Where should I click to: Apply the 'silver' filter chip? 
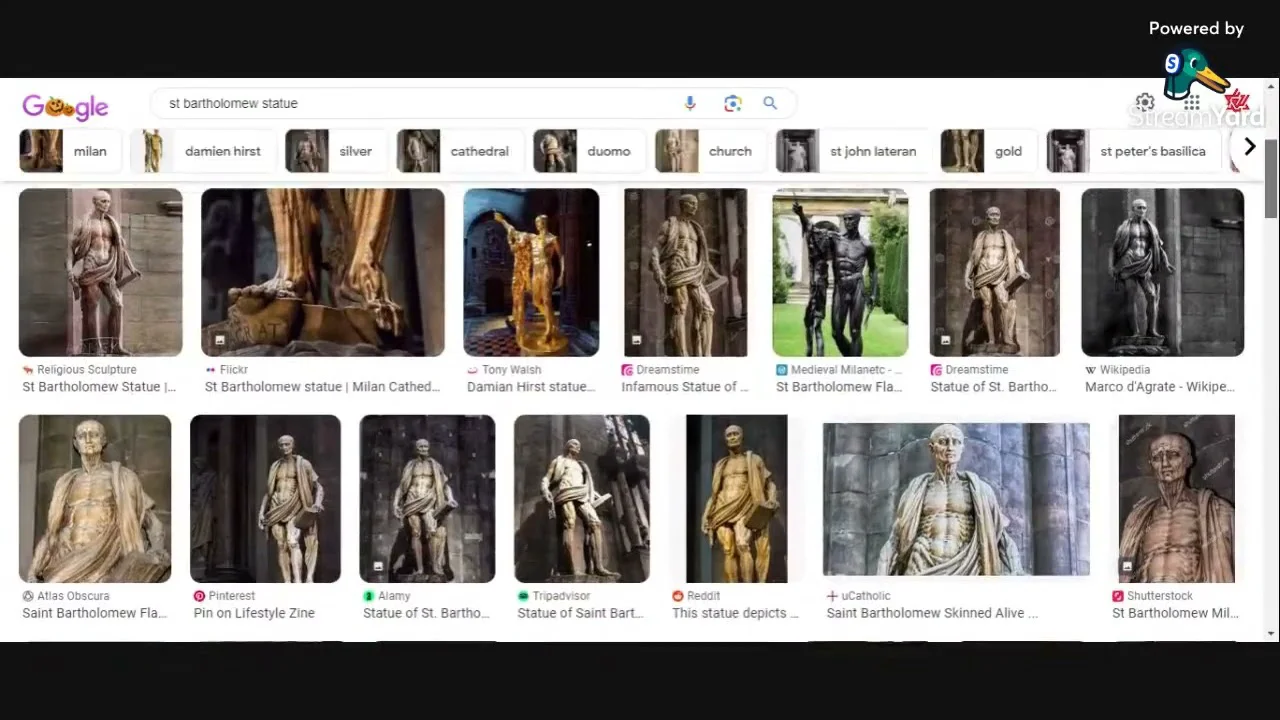tap(334, 151)
